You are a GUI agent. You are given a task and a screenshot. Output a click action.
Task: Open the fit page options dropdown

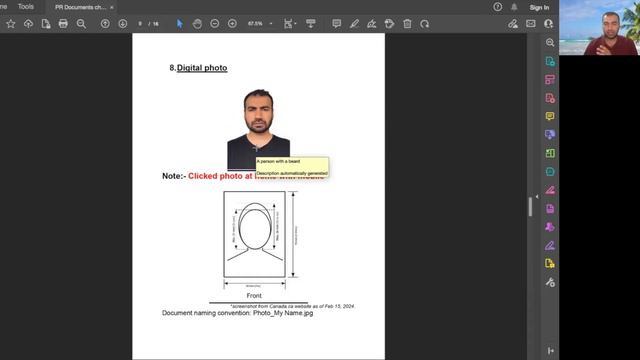290,24
